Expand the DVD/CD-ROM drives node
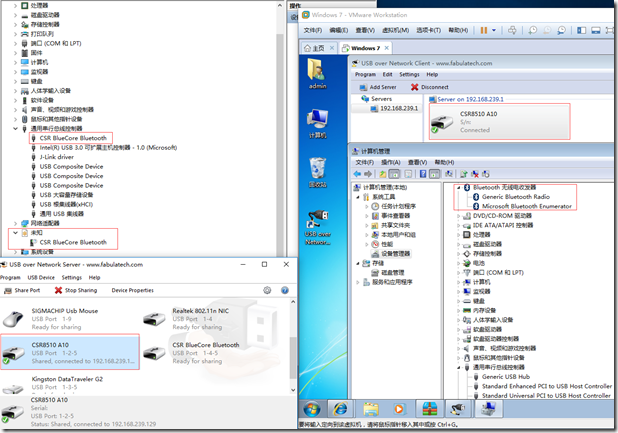Viewport: 618px width, 433px height. click(458, 216)
